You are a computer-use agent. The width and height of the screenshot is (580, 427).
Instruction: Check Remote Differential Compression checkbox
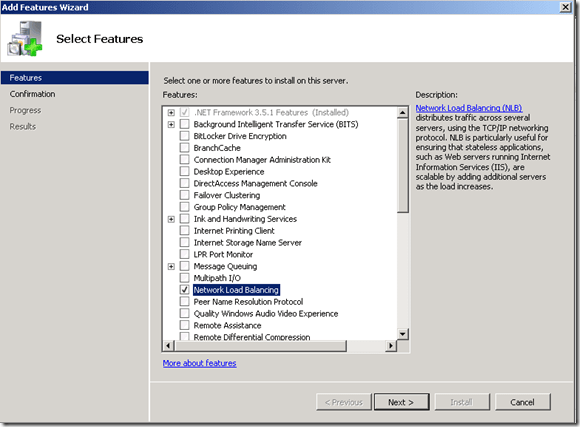click(184, 336)
